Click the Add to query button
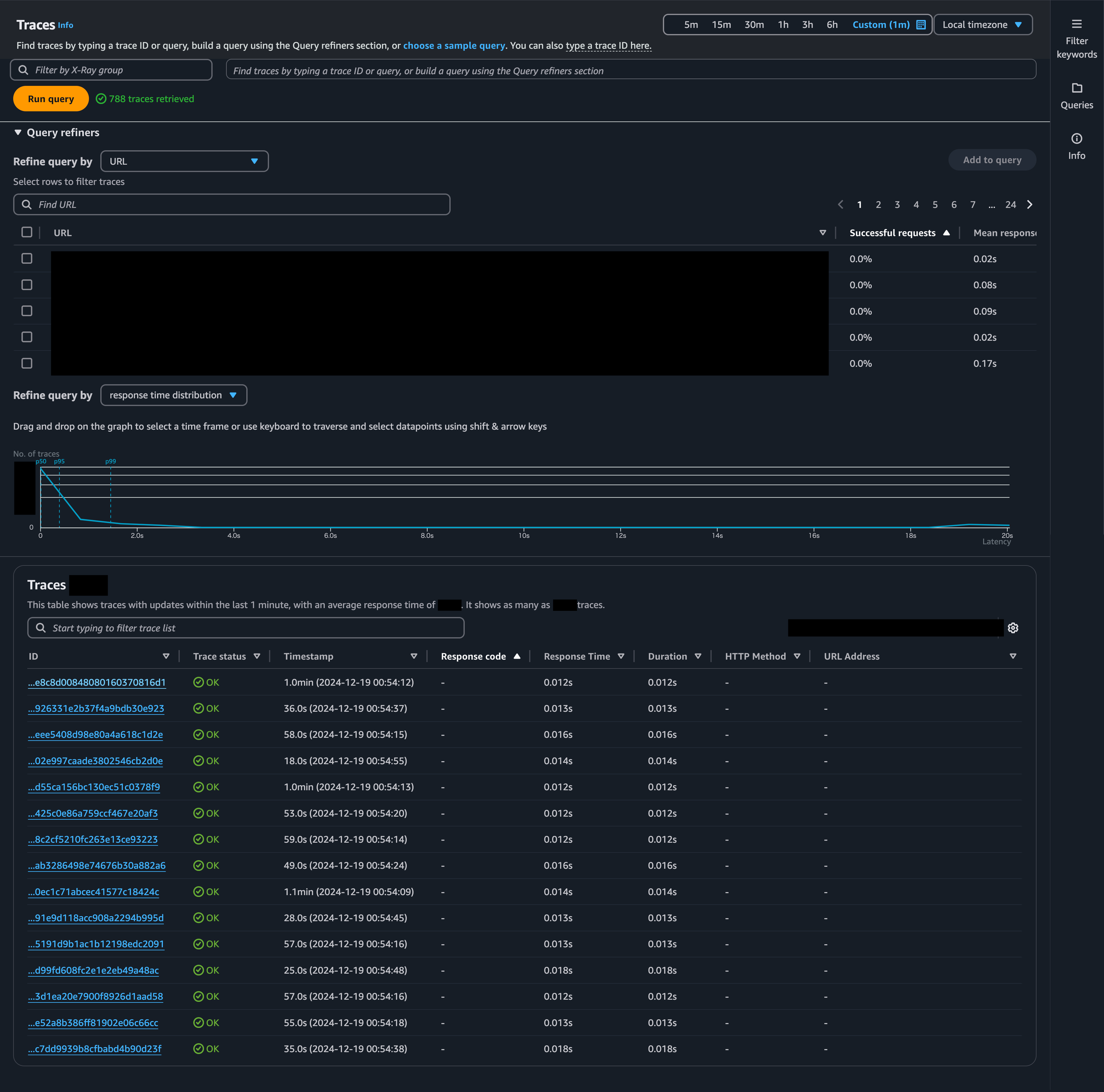Screen dimensions: 1104x1092 coord(991,160)
